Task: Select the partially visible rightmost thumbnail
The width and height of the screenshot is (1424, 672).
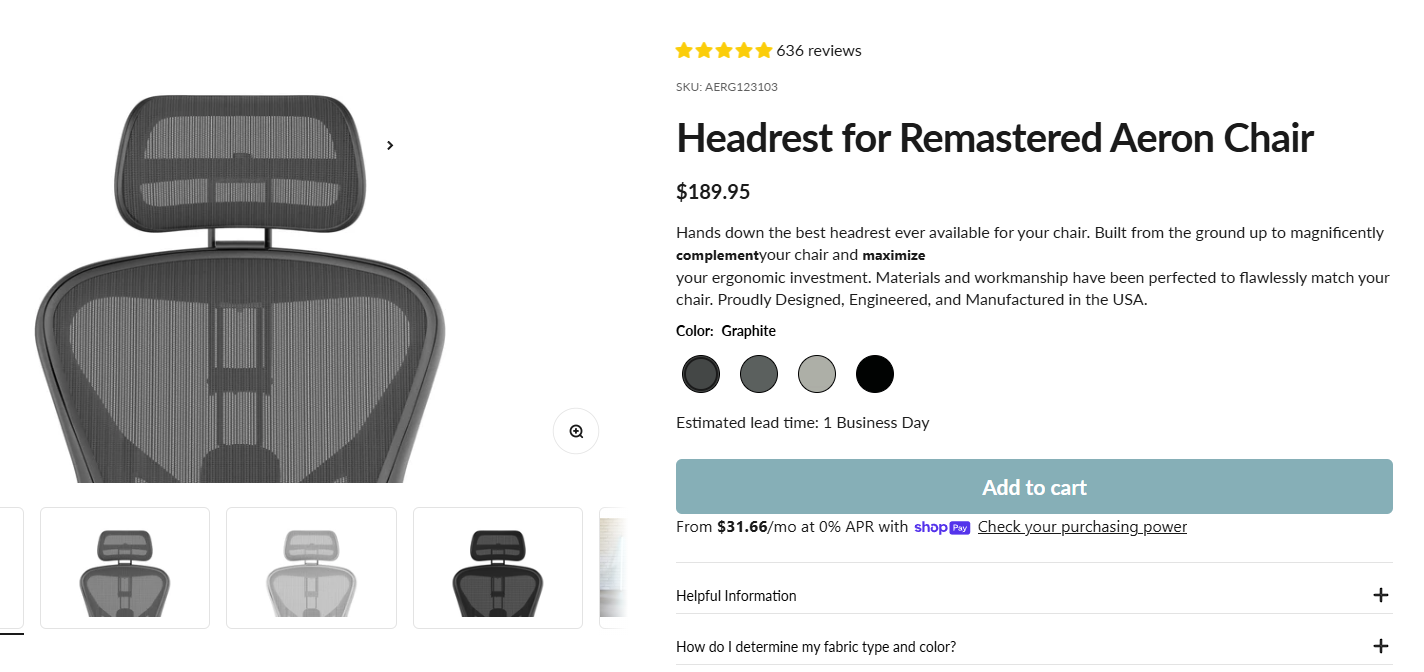Action: tap(613, 568)
